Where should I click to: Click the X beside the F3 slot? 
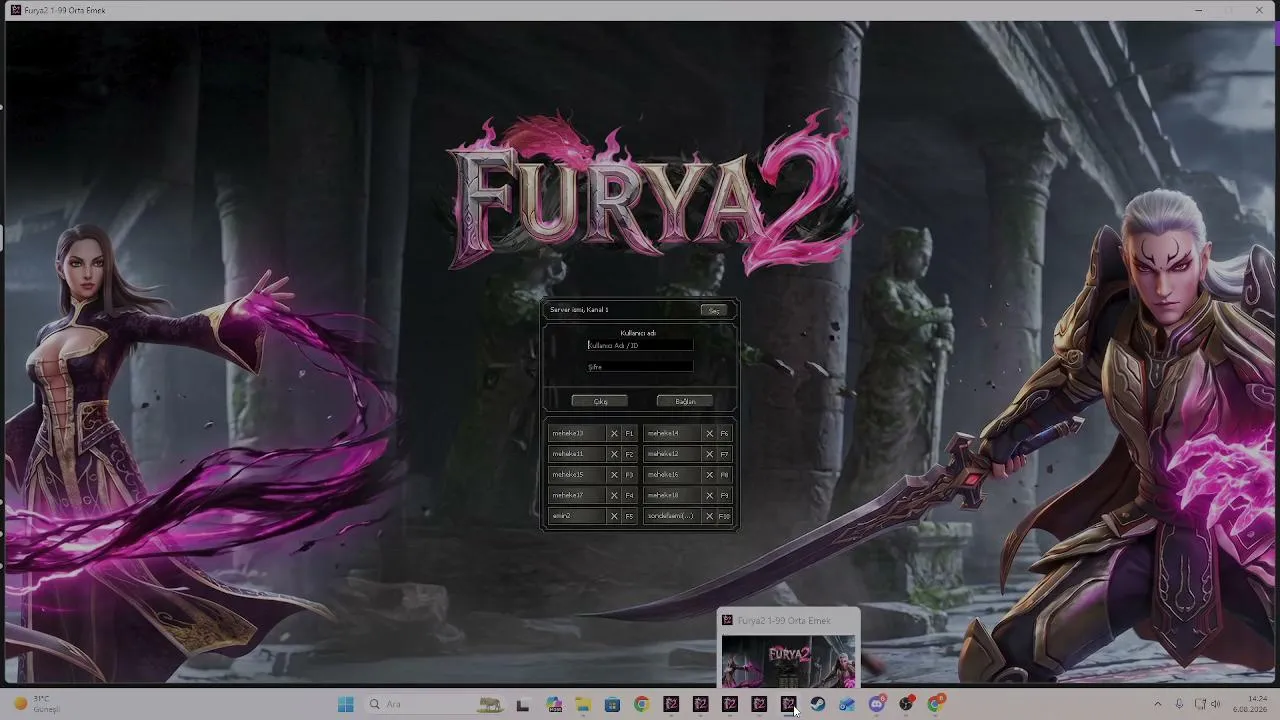(614, 475)
